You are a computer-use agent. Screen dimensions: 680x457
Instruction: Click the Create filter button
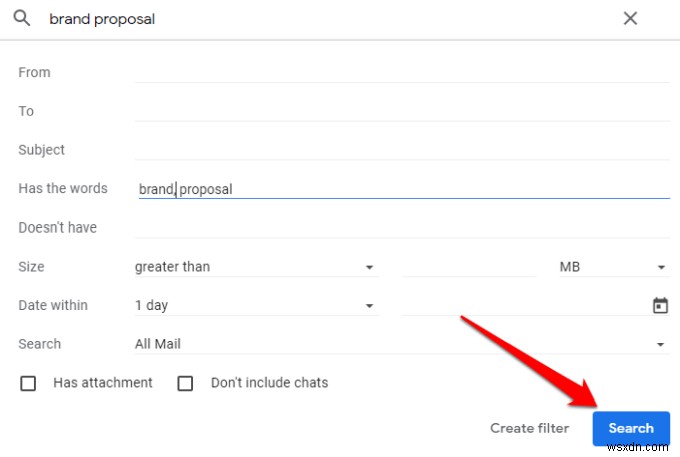[530, 428]
